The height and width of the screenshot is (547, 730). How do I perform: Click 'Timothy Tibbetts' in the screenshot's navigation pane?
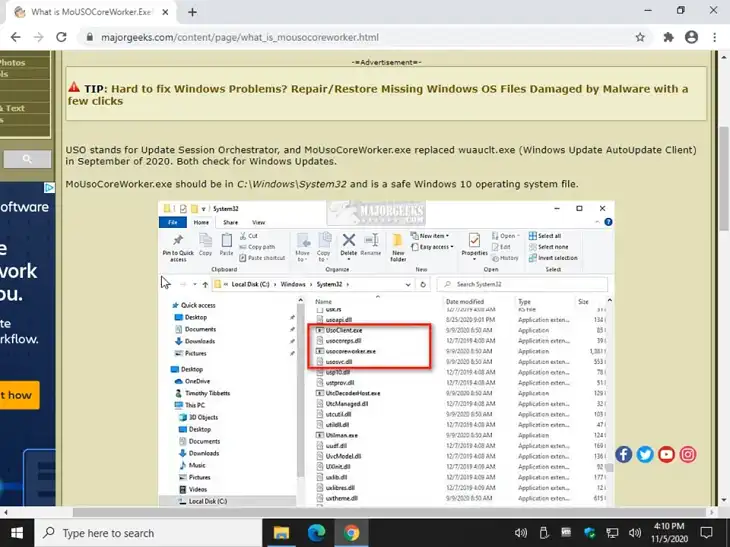207,393
